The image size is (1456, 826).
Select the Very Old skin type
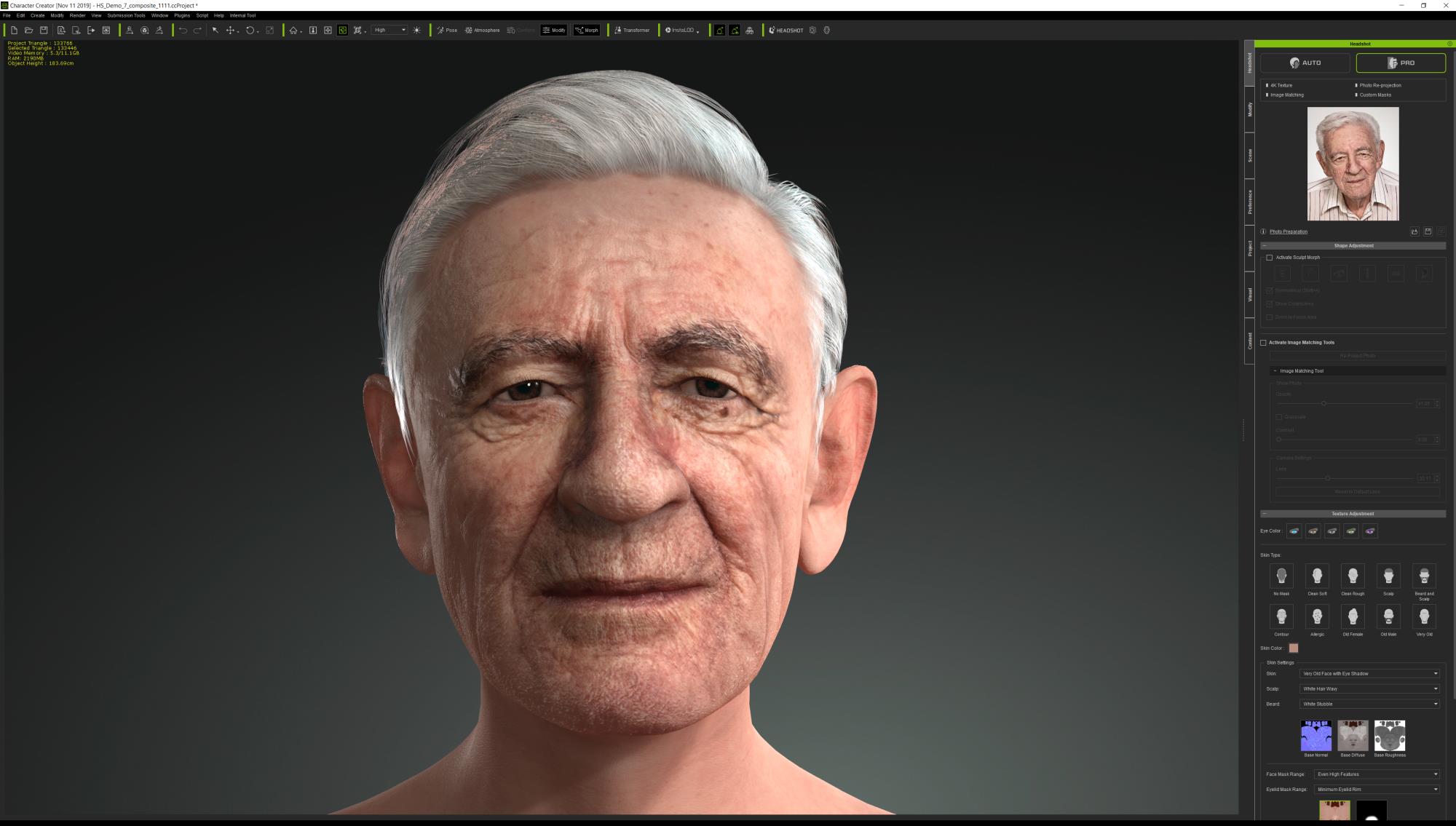(x=1424, y=616)
